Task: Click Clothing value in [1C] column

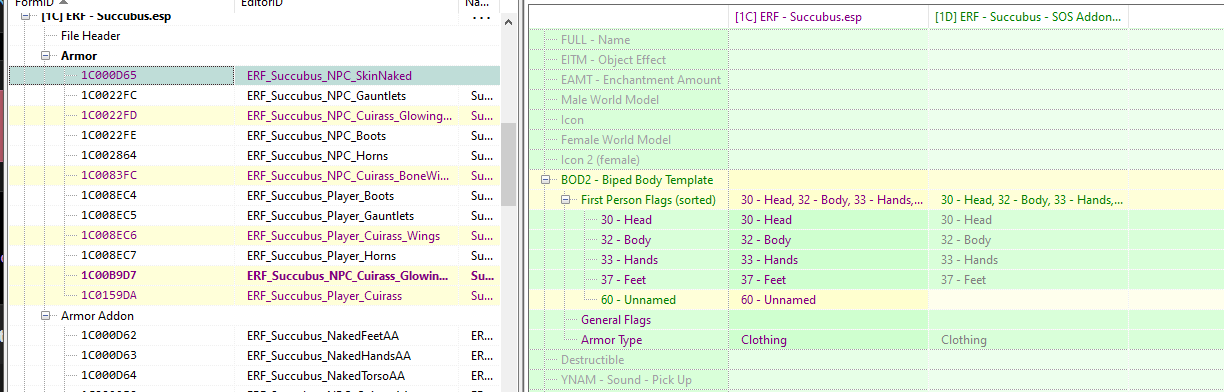Action: [763, 340]
